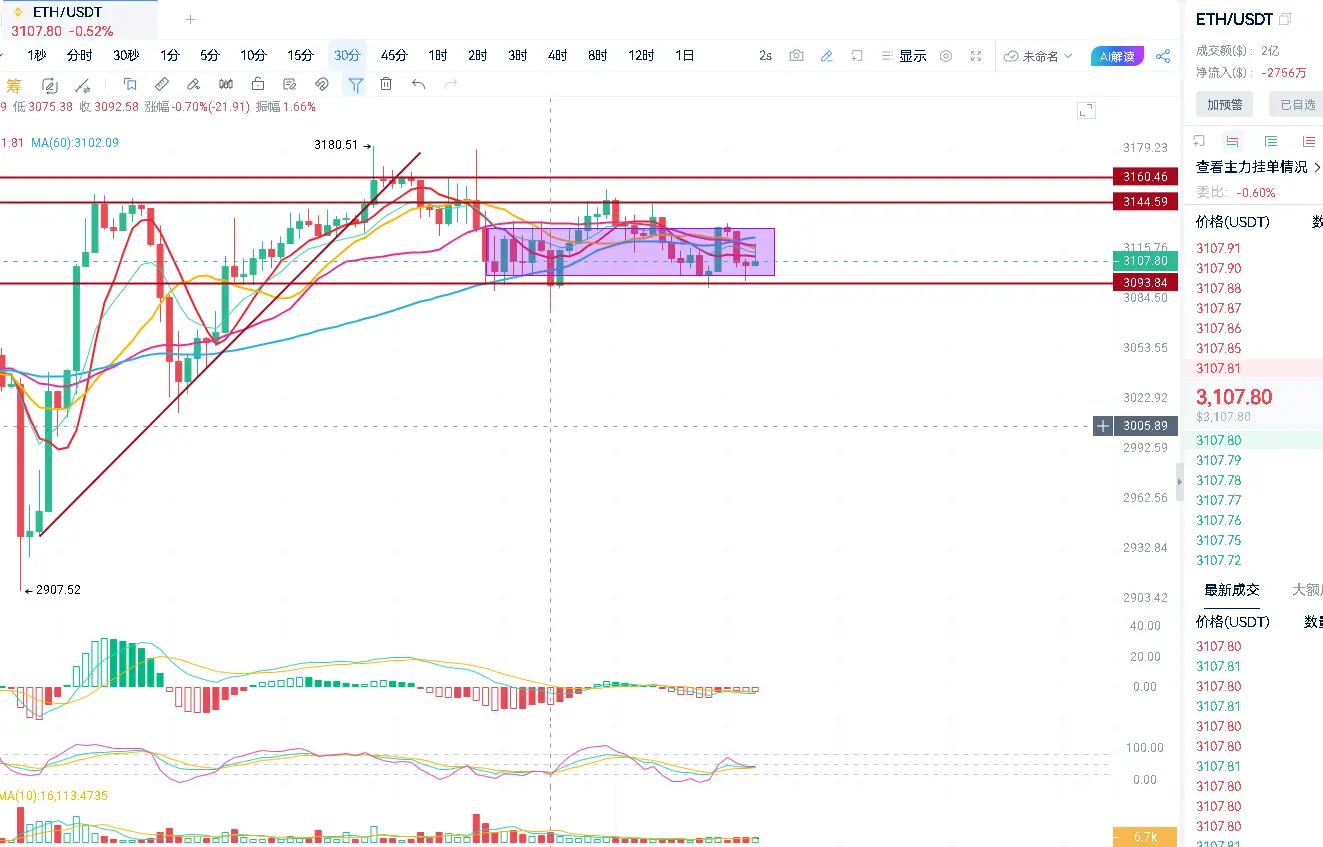Select the trend line drawing tool
Screen dimensions: 1323x847
pyautogui.click(x=84, y=85)
